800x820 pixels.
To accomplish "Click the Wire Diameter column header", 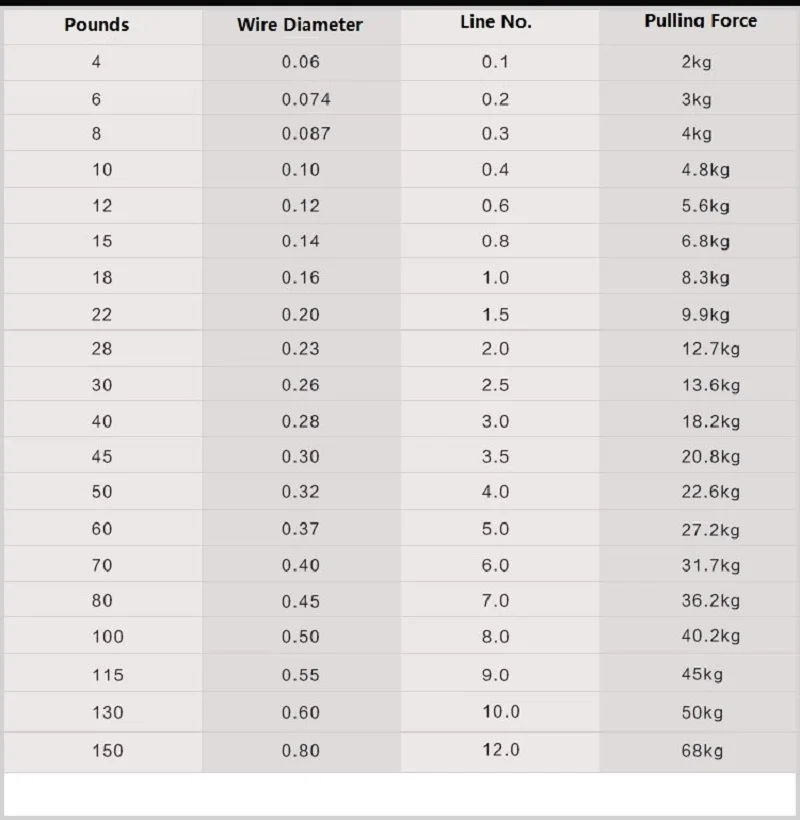I will point(300,24).
